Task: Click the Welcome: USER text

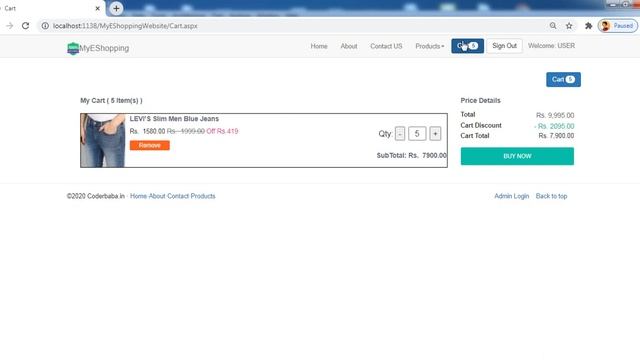Action: (551, 46)
